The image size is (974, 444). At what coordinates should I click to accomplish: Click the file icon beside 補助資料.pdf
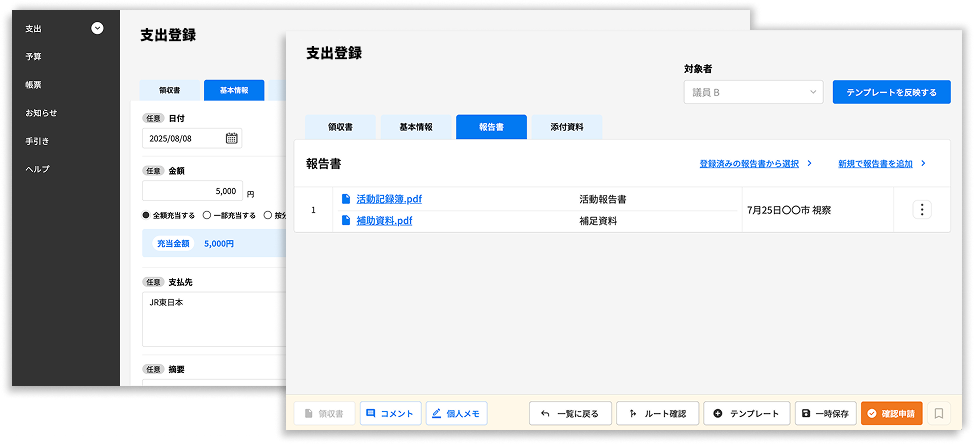(x=346, y=220)
